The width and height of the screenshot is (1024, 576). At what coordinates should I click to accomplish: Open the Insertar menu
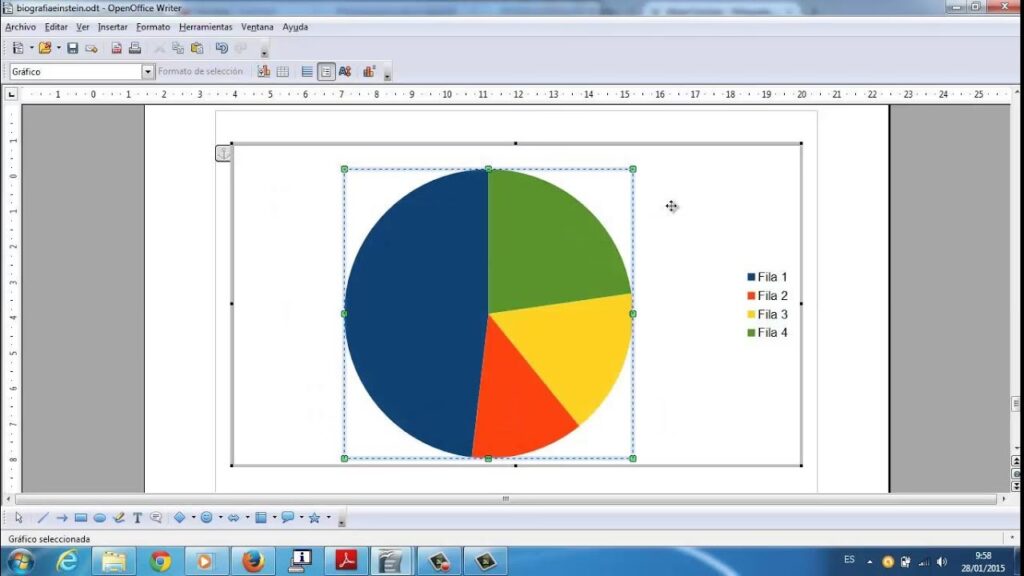(x=112, y=27)
